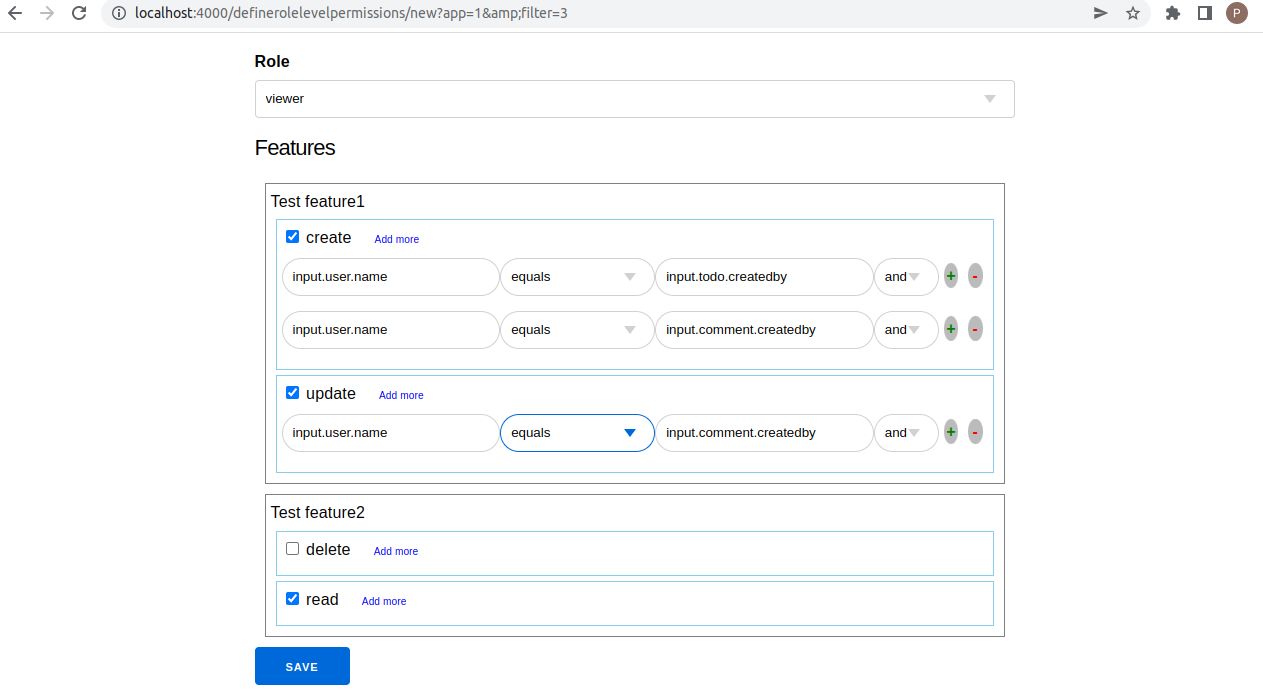The height and width of the screenshot is (696, 1263).
Task: Click red minus on create's input.comment.createdby row
Action: coord(975,329)
